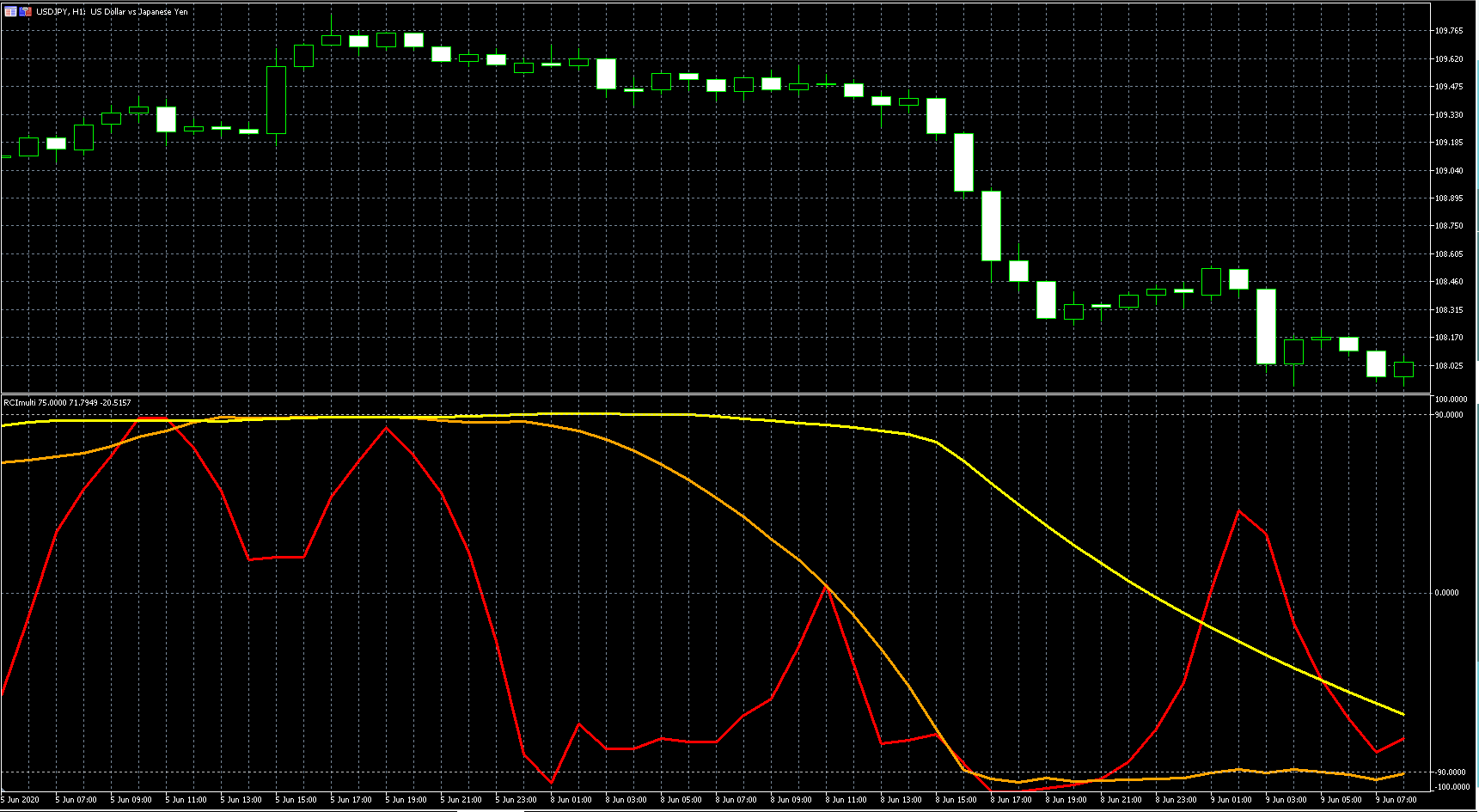Click the 109.475 price level label
1479x812 pixels.
tap(1449, 87)
